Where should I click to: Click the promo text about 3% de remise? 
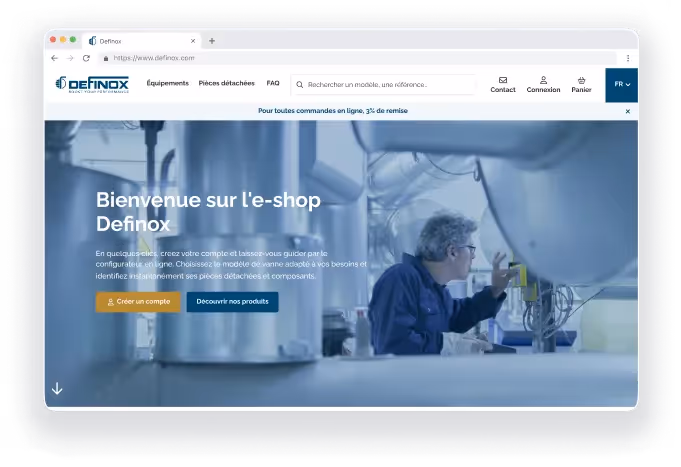[x=333, y=111]
